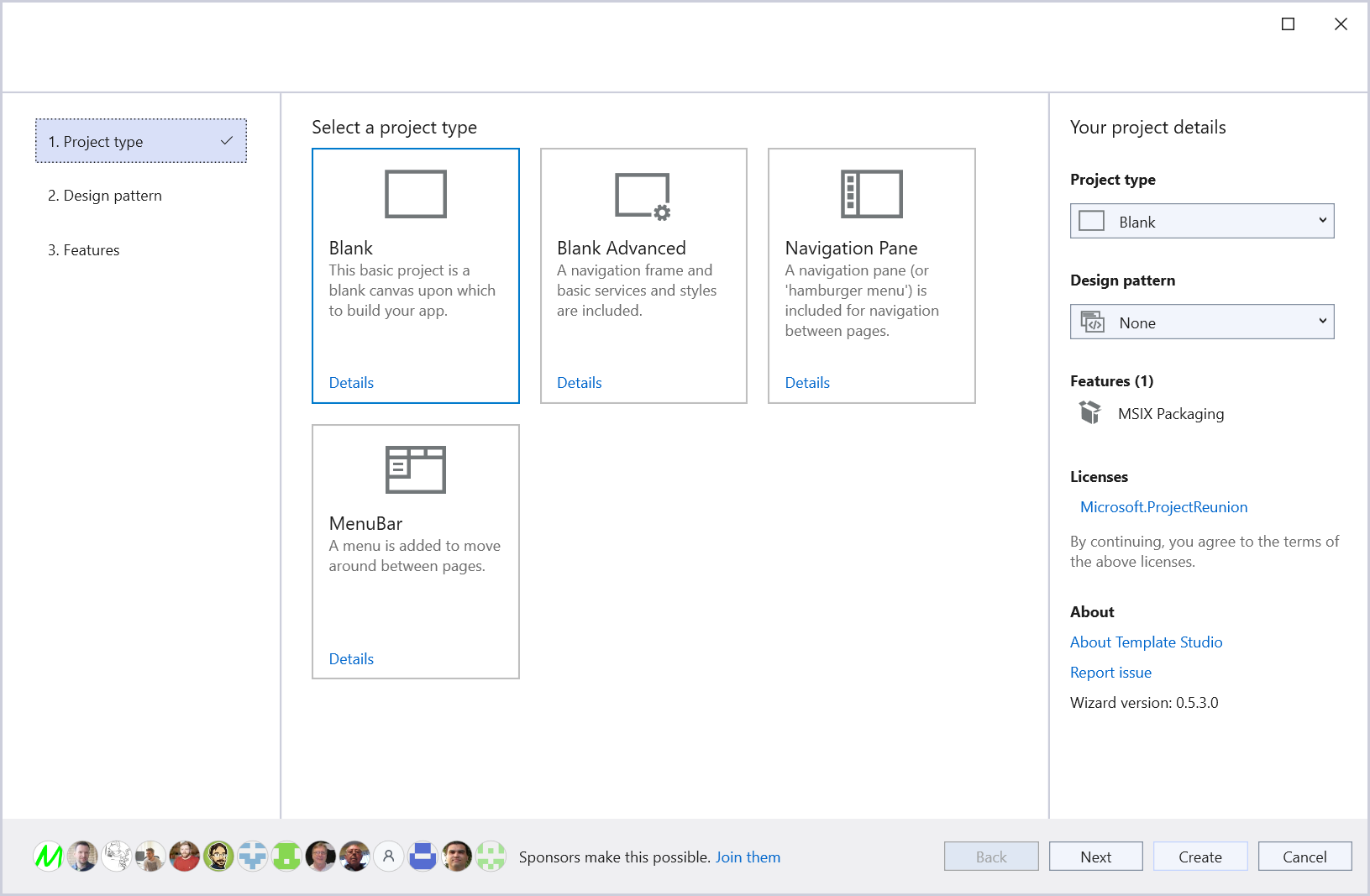Open About Template Studio link
Viewport: 1370px width, 896px height.
click(1146, 642)
